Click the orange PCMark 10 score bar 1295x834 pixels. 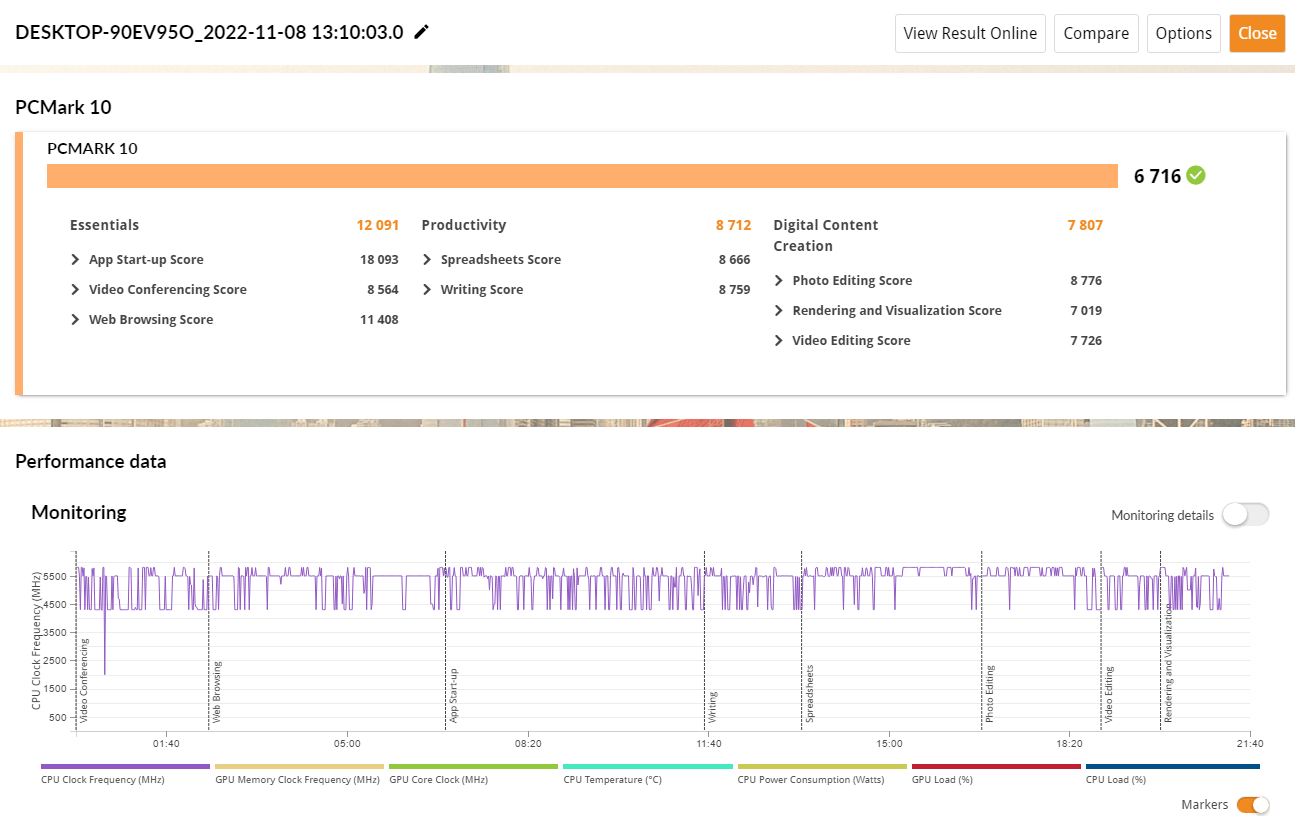(582, 176)
